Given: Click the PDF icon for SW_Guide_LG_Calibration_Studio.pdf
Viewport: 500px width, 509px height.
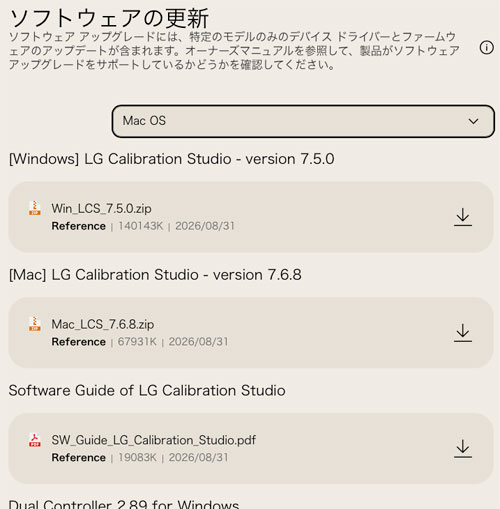Looking at the screenshot, I should (35, 440).
